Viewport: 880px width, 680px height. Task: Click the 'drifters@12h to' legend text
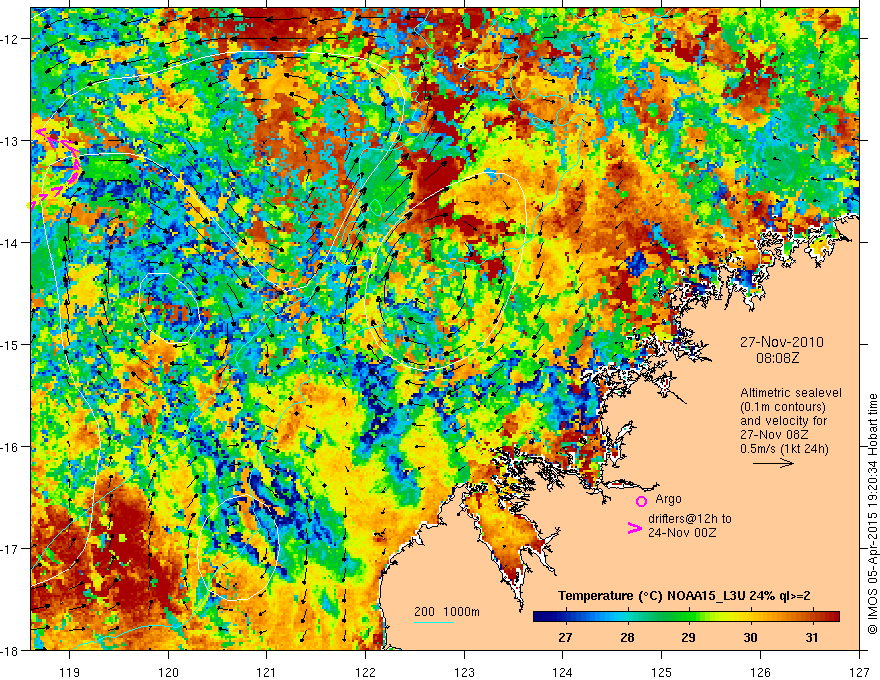coord(690,518)
